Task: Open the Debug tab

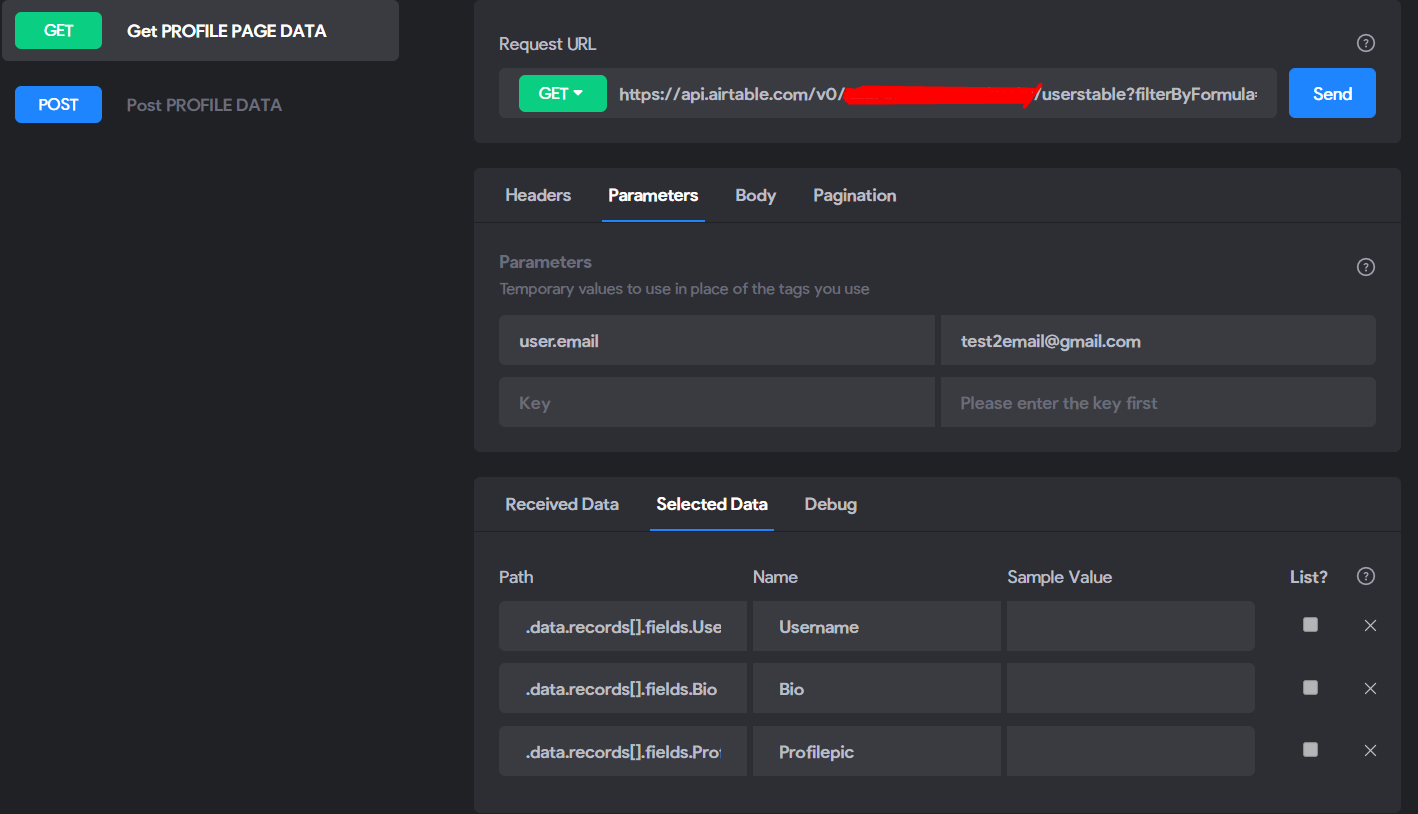Action: pos(830,504)
